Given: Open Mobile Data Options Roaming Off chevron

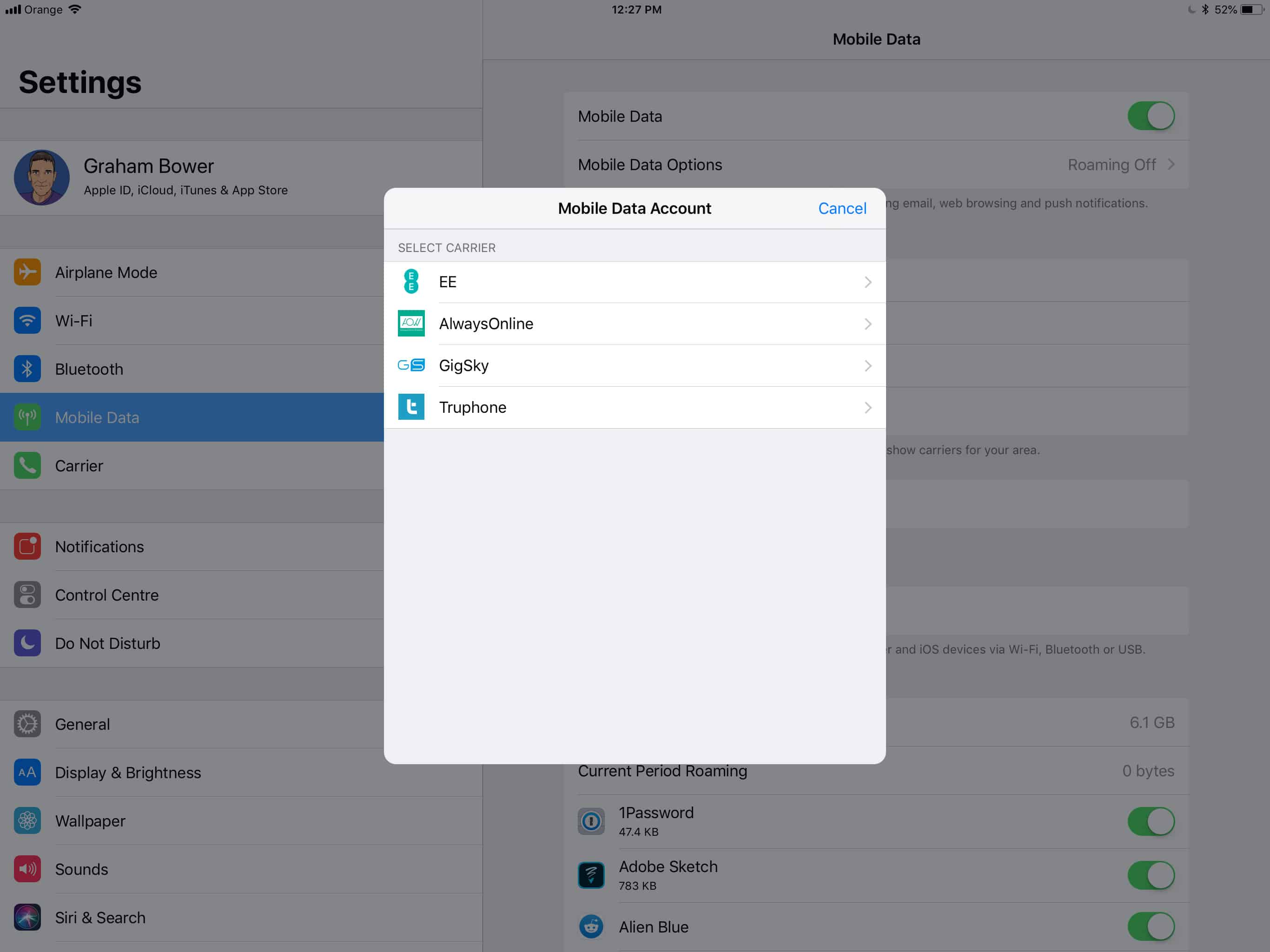Looking at the screenshot, I should point(1171,165).
